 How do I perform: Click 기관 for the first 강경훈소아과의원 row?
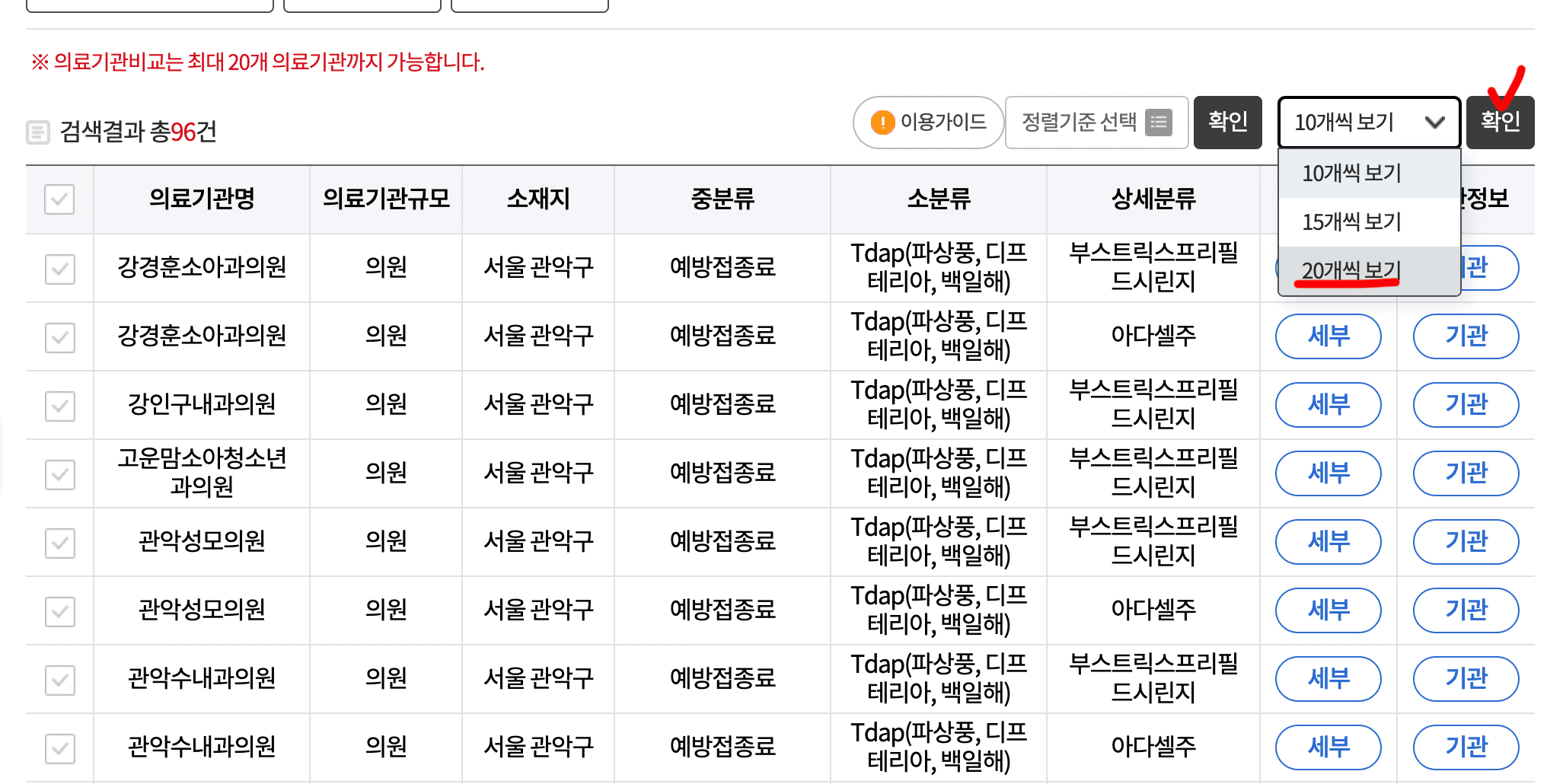[1486, 268]
